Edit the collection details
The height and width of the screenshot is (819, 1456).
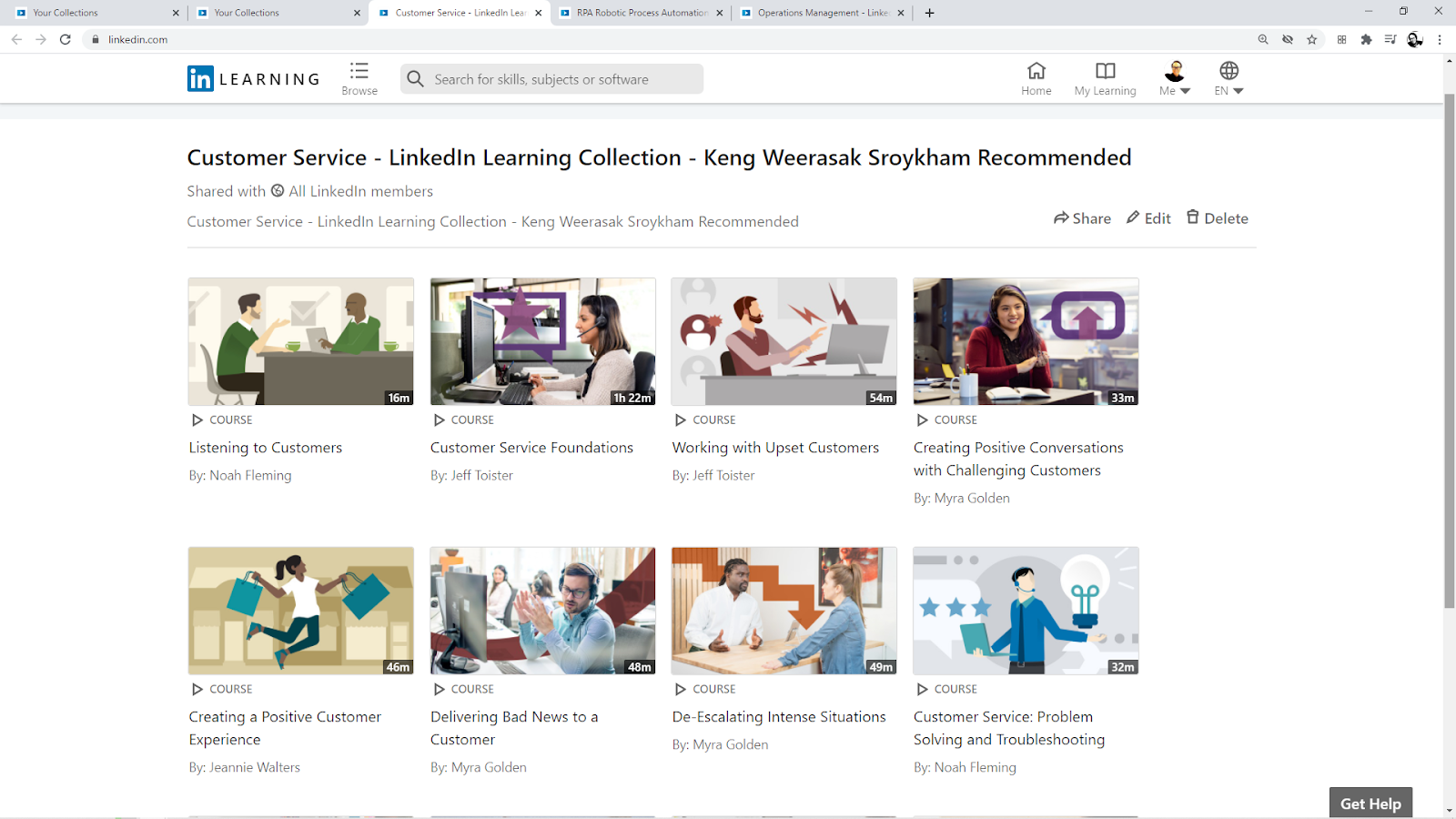click(1148, 218)
